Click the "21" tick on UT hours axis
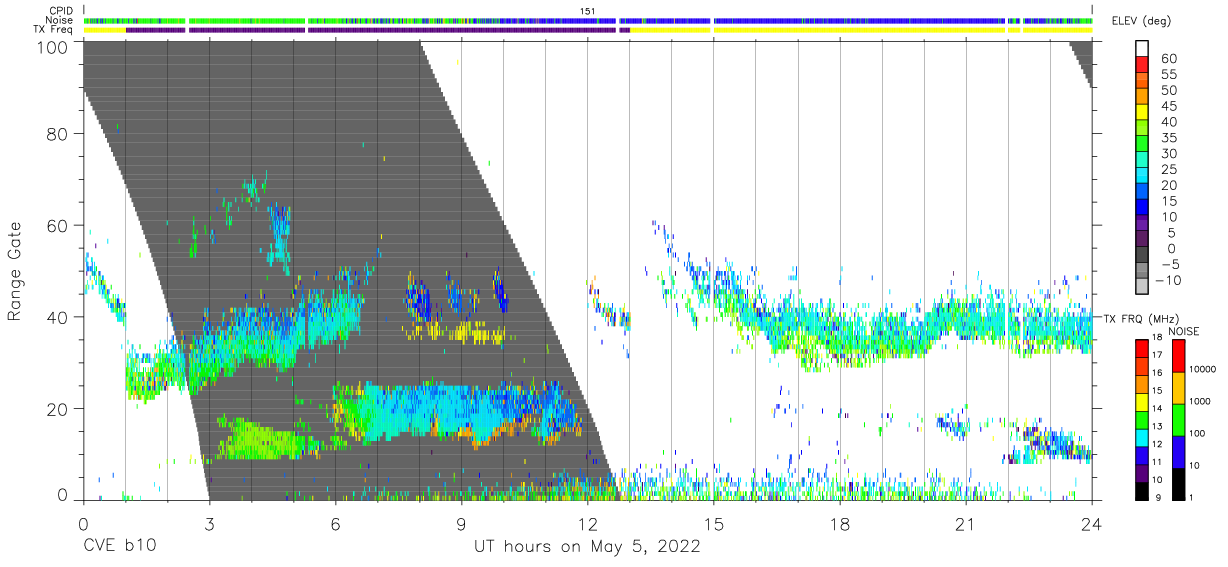Image resolution: width=1228 pixels, height=567 pixels. [x=966, y=524]
